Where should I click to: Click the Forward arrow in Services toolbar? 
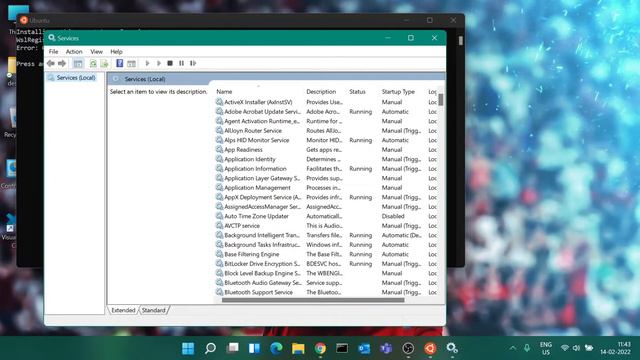[x=62, y=63]
